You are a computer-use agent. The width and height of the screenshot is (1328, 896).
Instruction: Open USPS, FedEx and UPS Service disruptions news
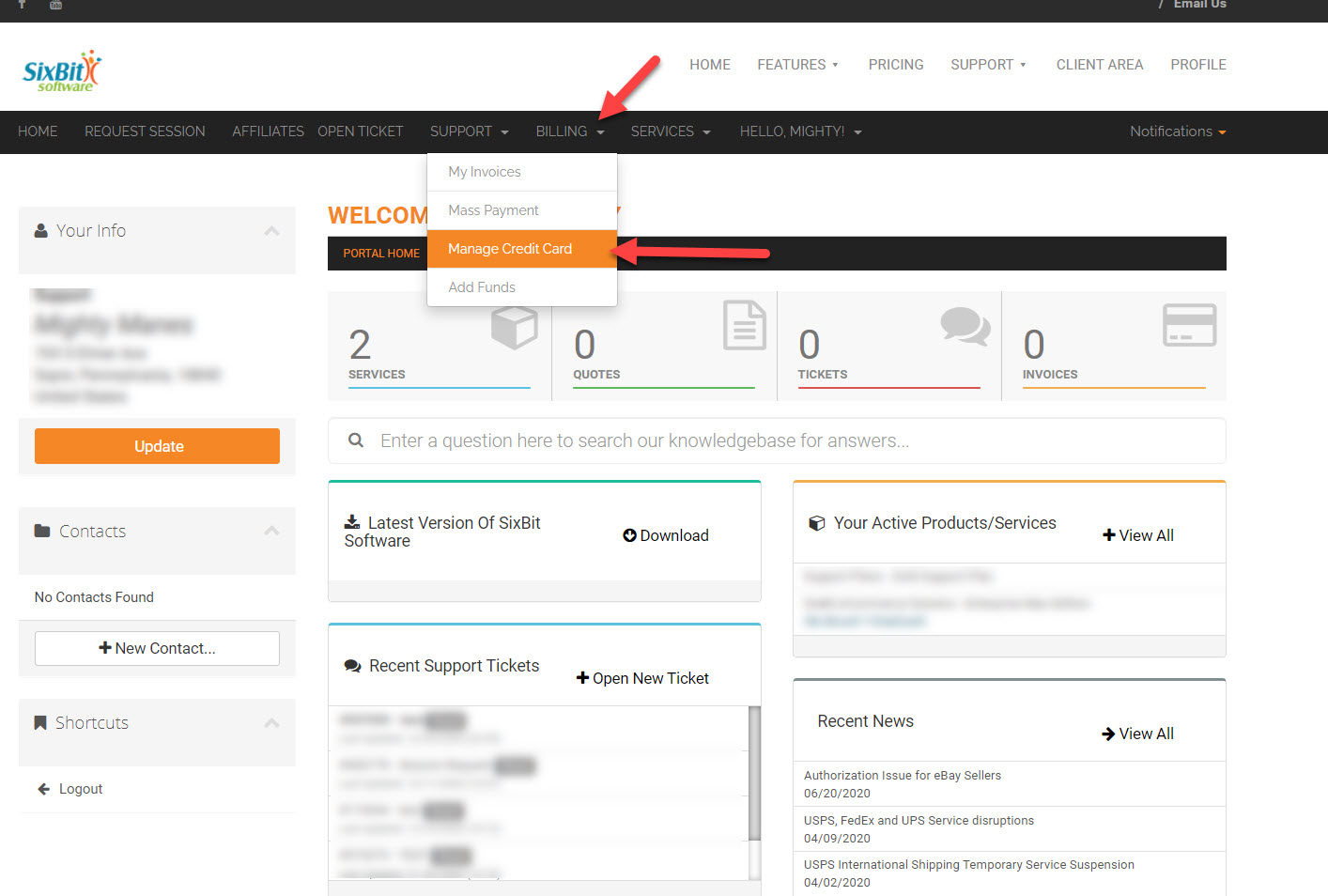pos(919,821)
